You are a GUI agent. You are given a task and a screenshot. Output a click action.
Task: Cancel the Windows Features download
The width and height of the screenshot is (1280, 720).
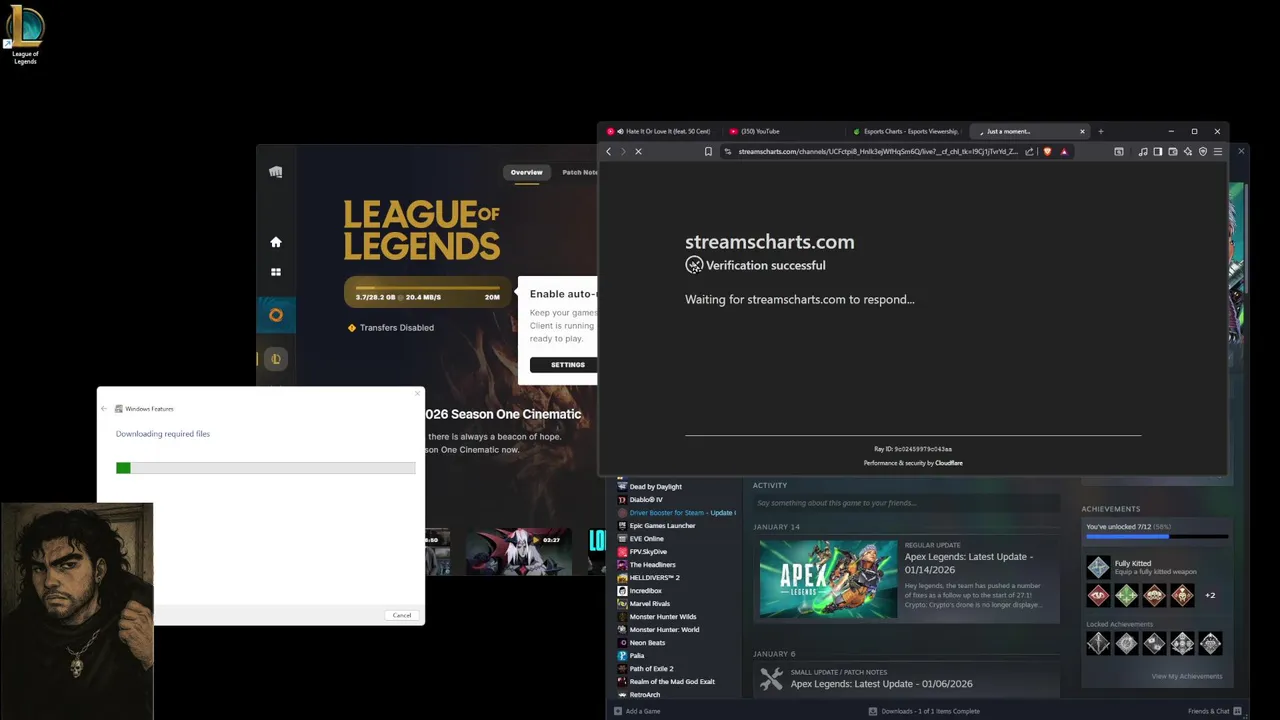click(402, 615)
